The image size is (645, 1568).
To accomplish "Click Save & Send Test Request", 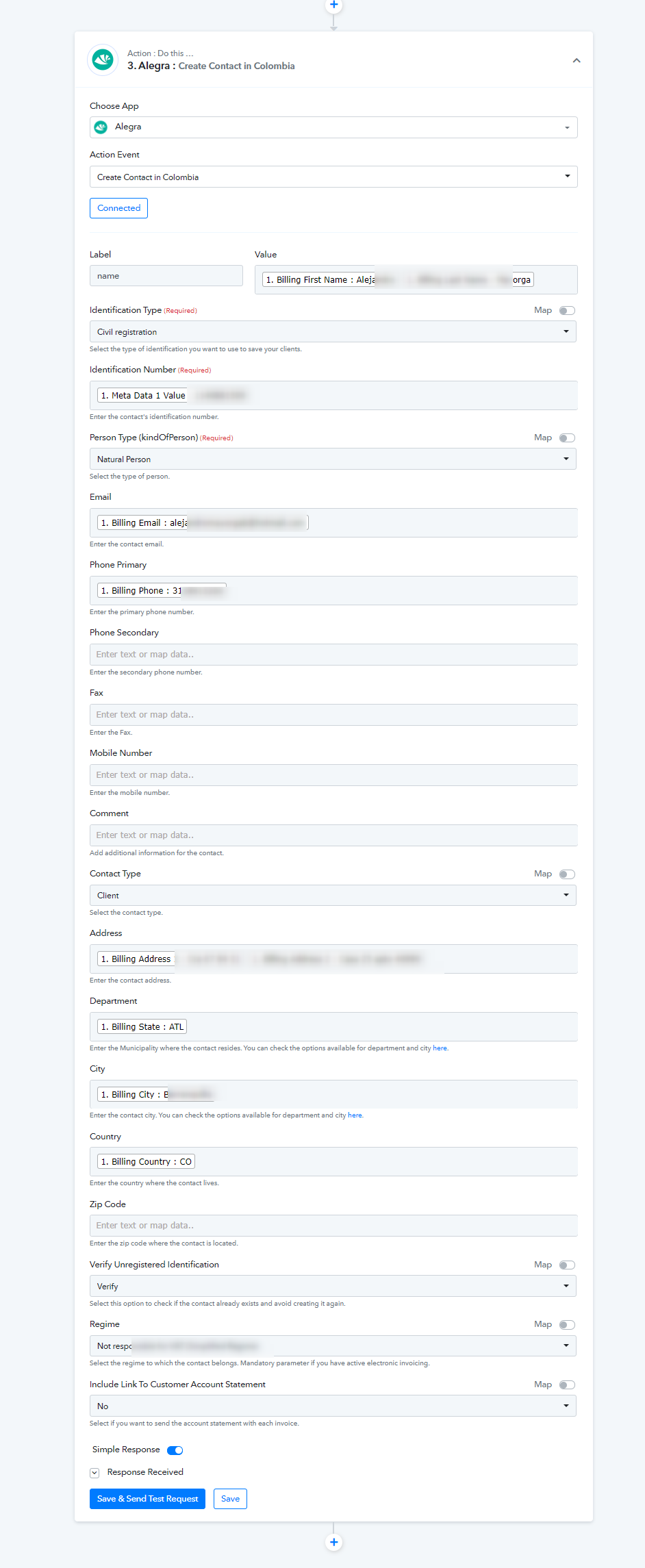I will 147,1499.
